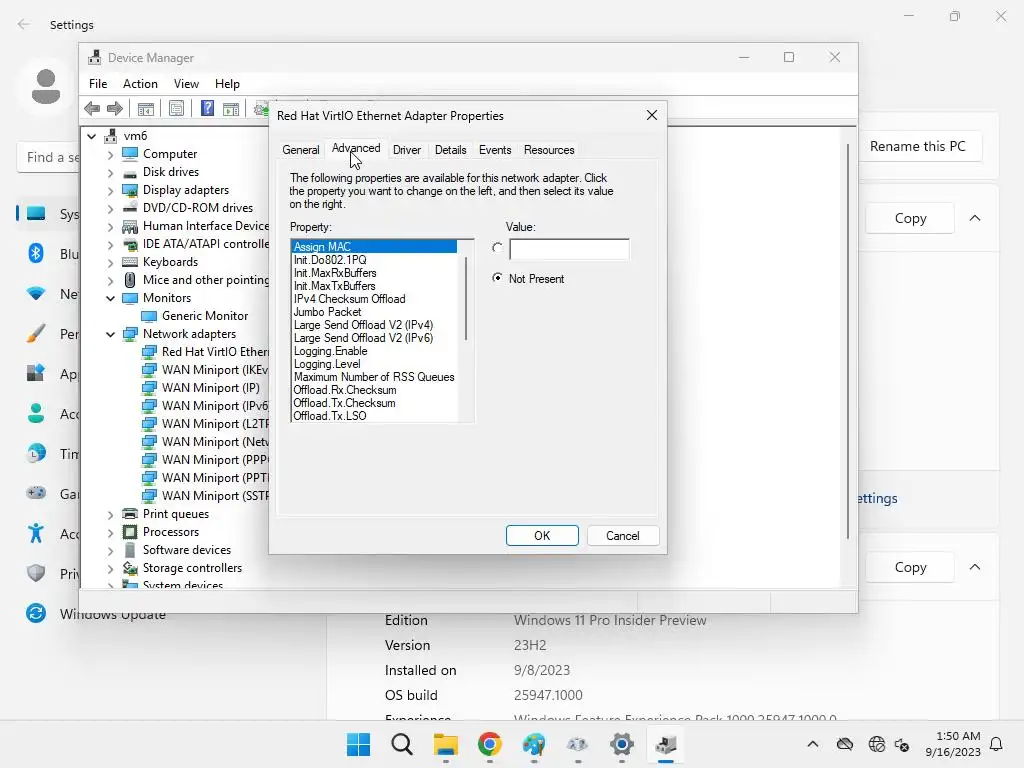The image size is (1024, 768).
Task: Click the upper Copy button in Settings
Action: click(x=910, y=218)
